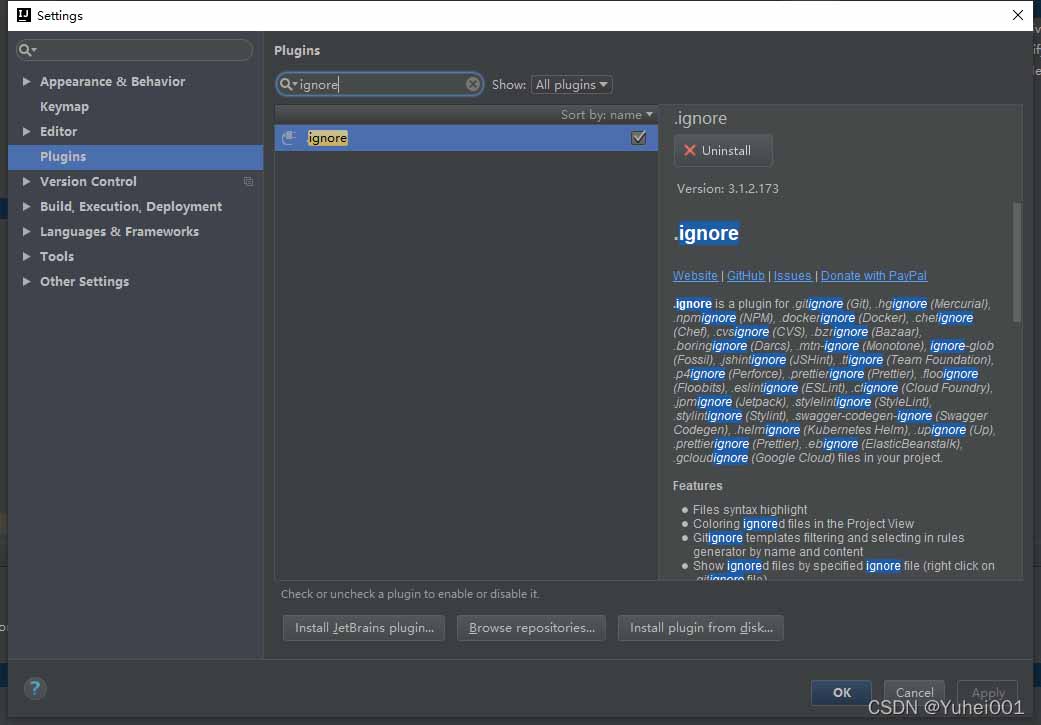Expand the Tools tree arrow
Screen dimensions: 1041x725
point(27,256)
